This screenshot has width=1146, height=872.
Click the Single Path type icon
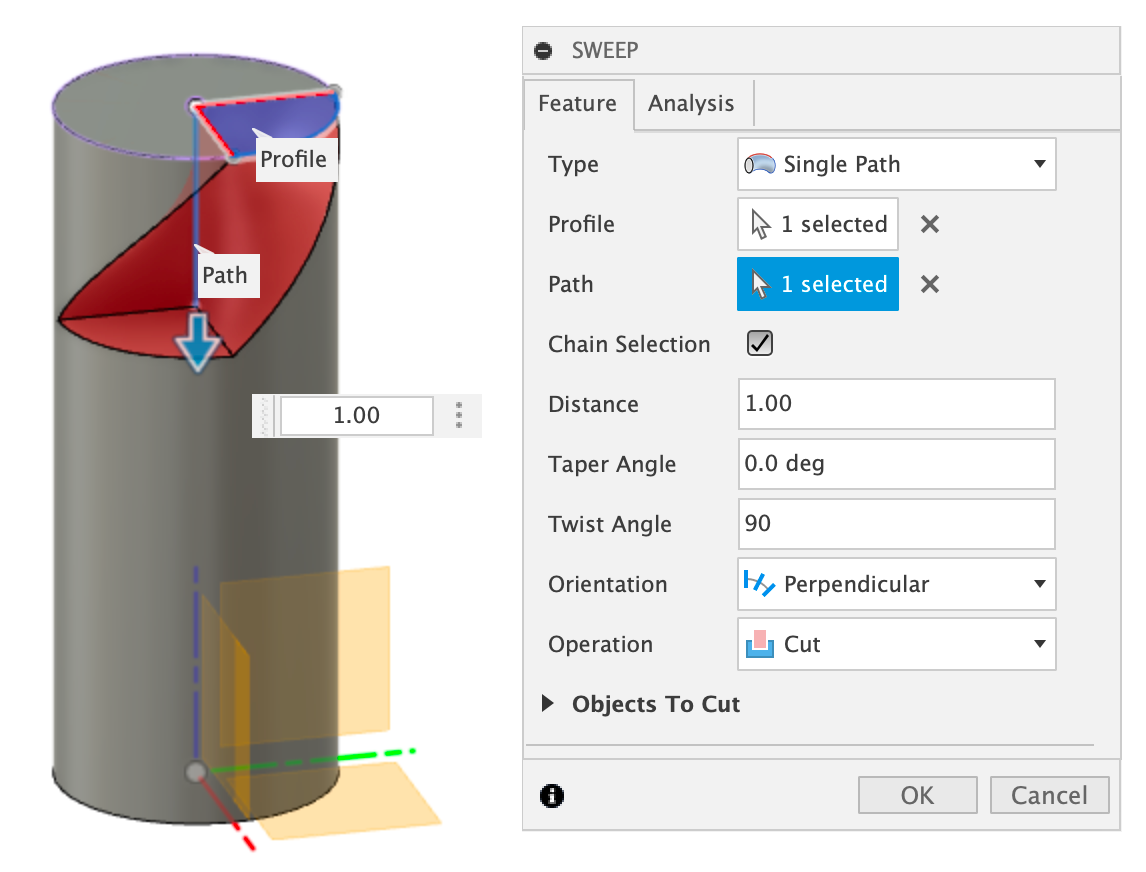(x=760, y=164)
